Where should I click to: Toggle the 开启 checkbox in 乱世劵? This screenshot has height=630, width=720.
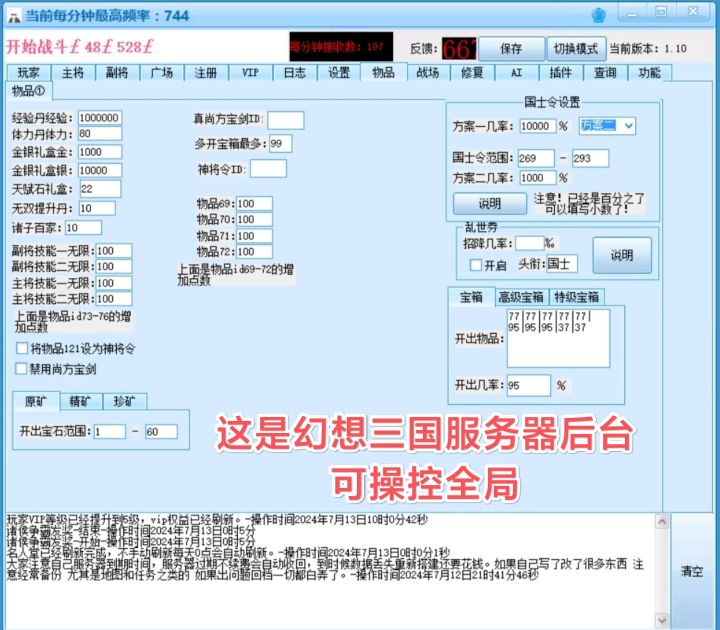(x=476, y=265)
